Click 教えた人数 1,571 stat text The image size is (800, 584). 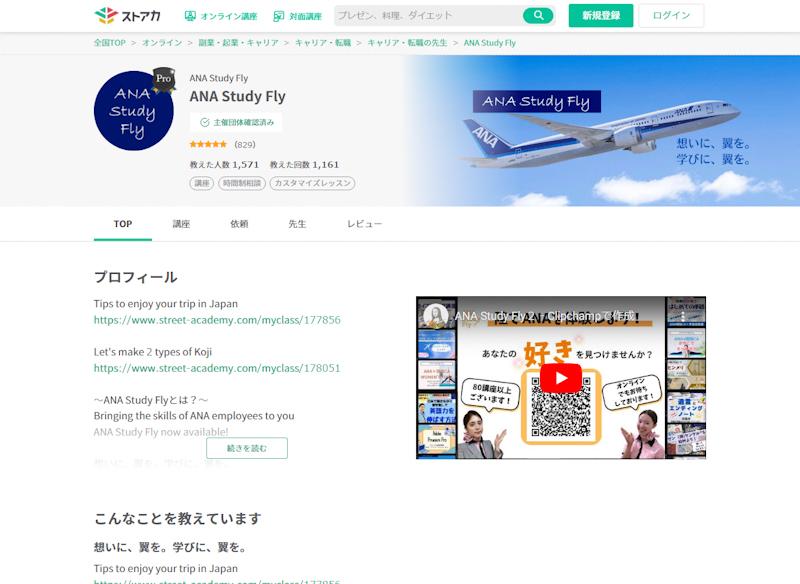pos(224,165)
